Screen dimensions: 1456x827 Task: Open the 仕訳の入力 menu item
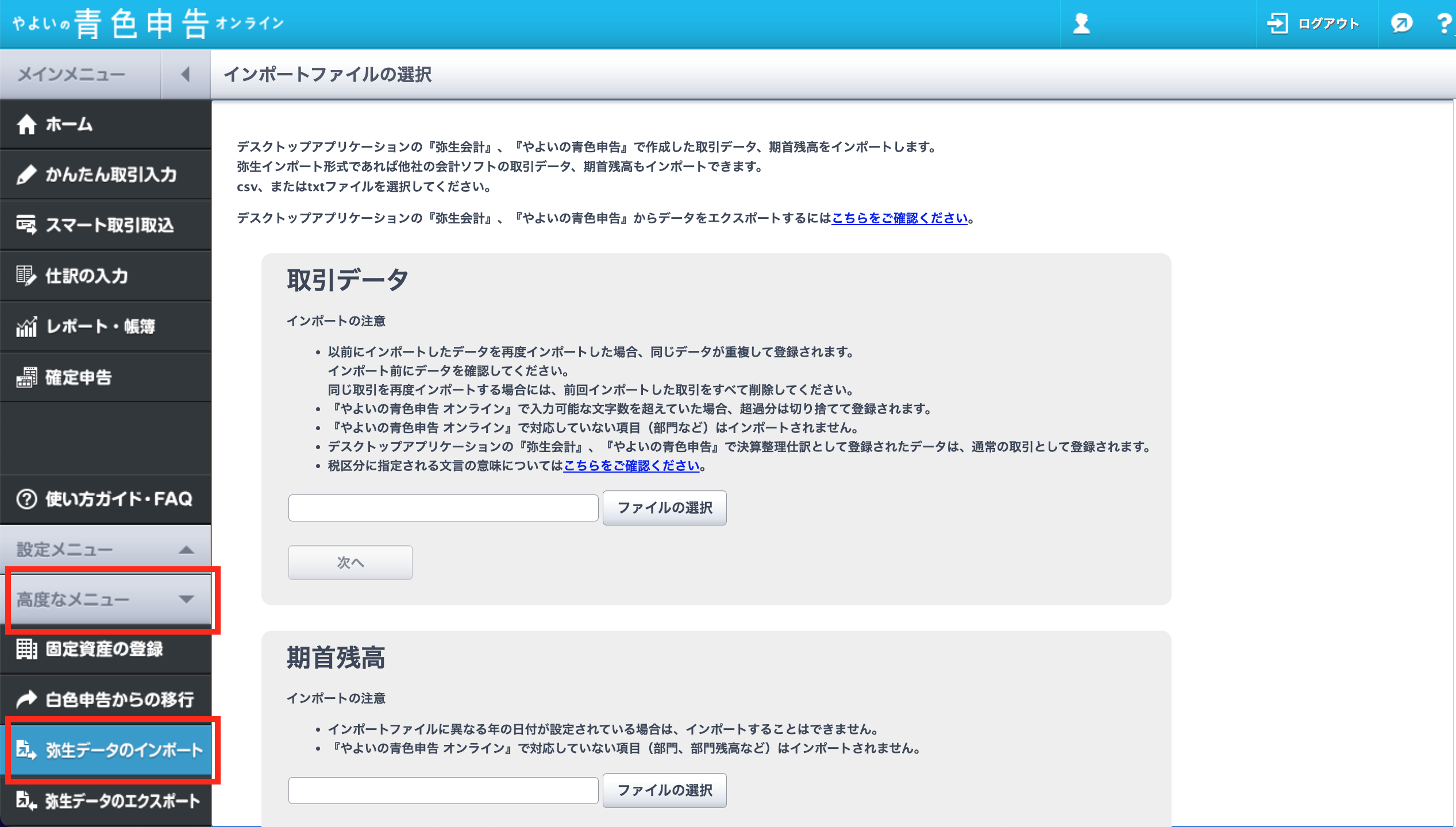pyautogui.click(x=106, y=276)
